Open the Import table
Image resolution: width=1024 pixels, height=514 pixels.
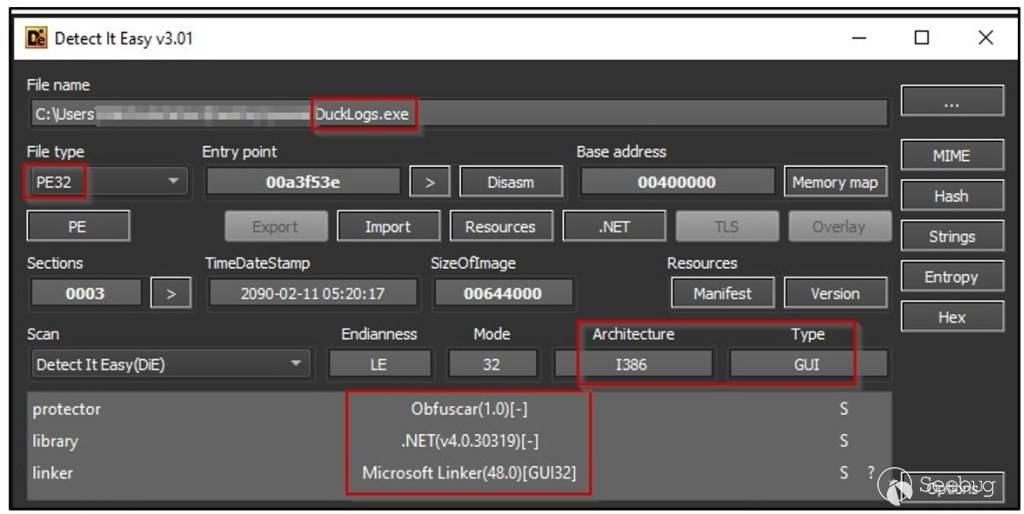point(388,227)
